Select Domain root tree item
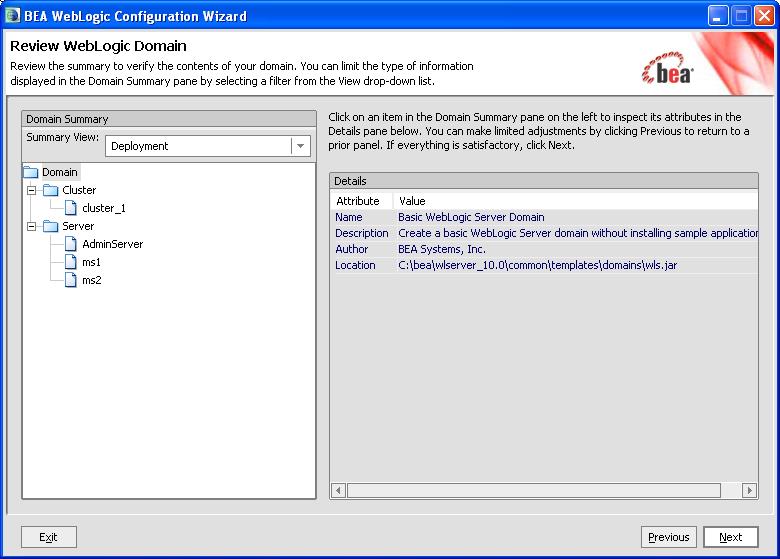780x559 pixels. [60, 173]
